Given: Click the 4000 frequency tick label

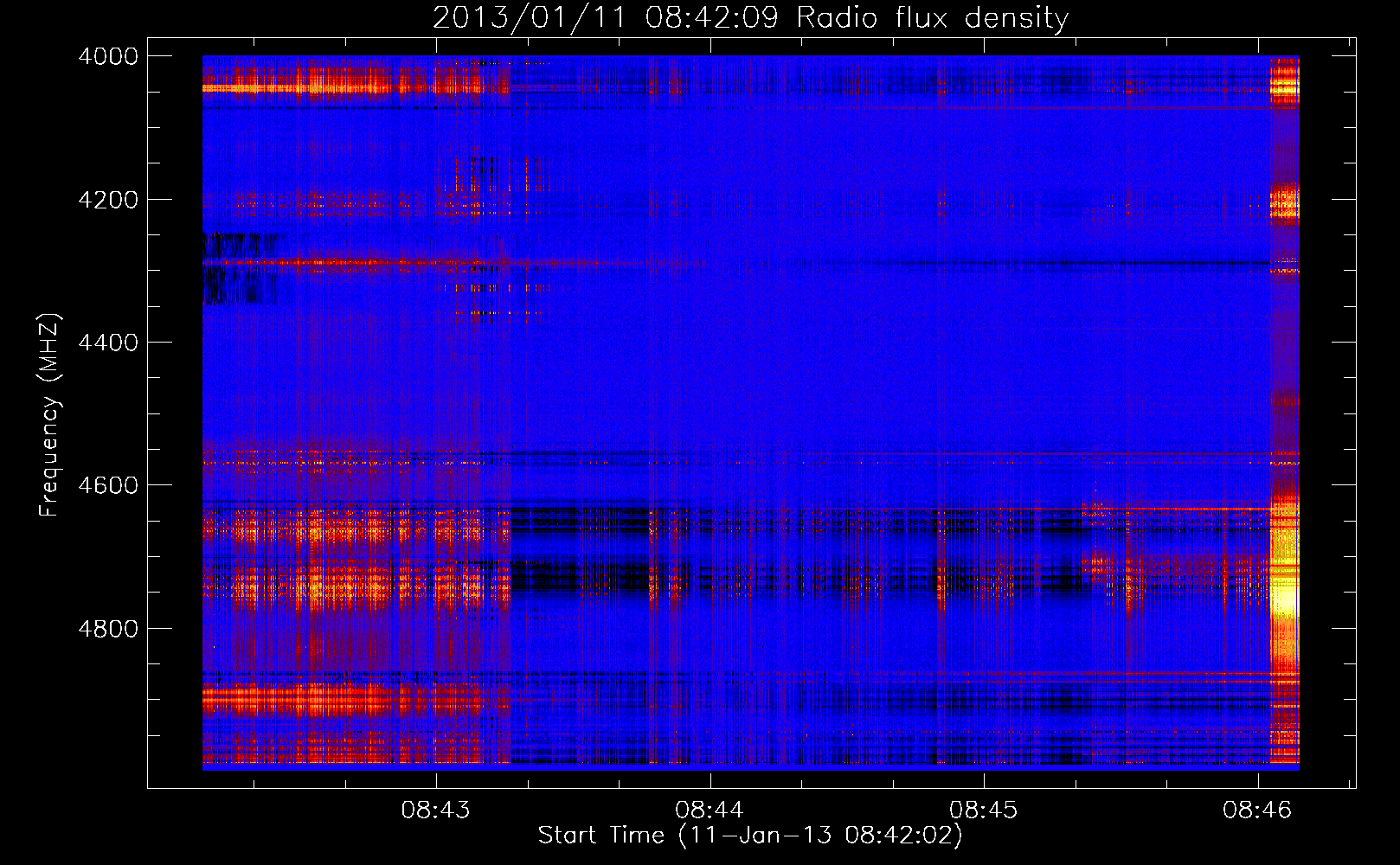Looking at the screenshot, I should (108, 56).
